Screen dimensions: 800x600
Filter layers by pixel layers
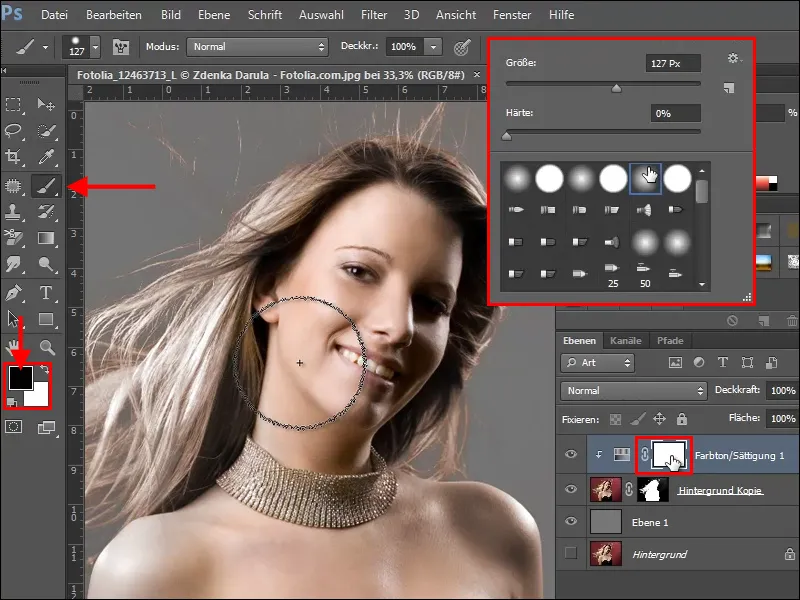[675, 363]
